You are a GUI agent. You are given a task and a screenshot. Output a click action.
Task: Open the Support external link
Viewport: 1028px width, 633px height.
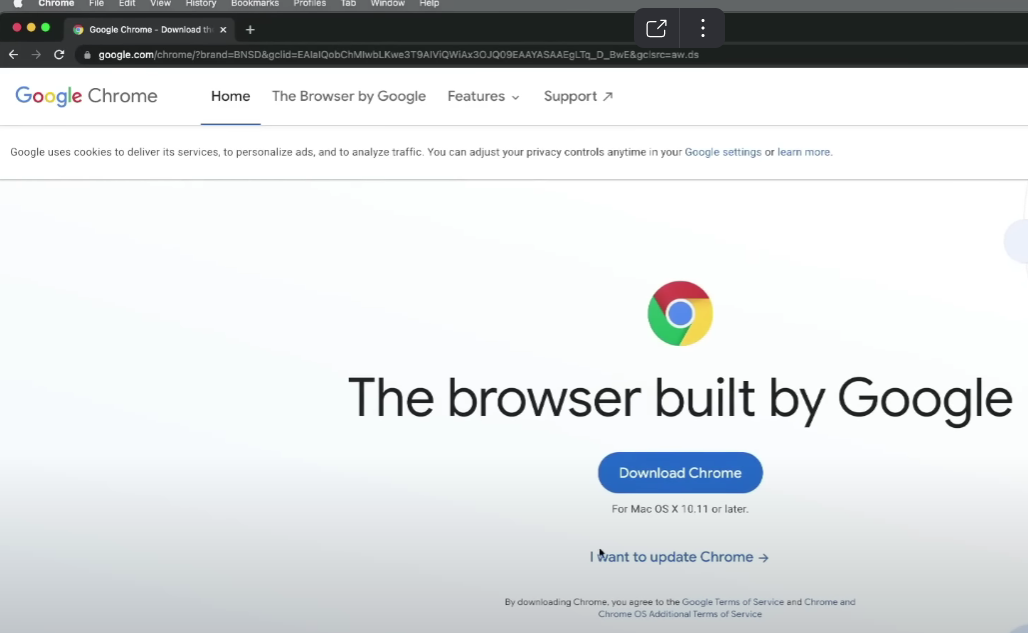pyautogui.click(x=578, y=96)
